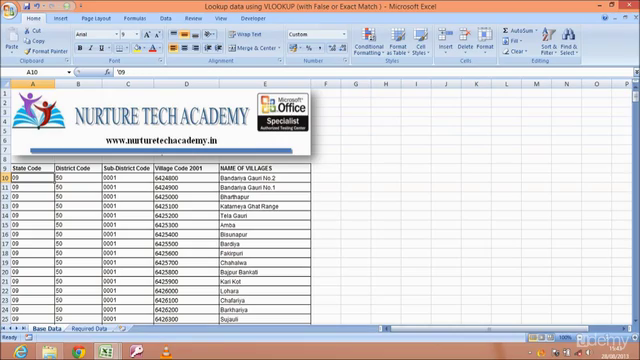Apply Accounting Number Format
640x360 pixels.
(x=293, y=48)
